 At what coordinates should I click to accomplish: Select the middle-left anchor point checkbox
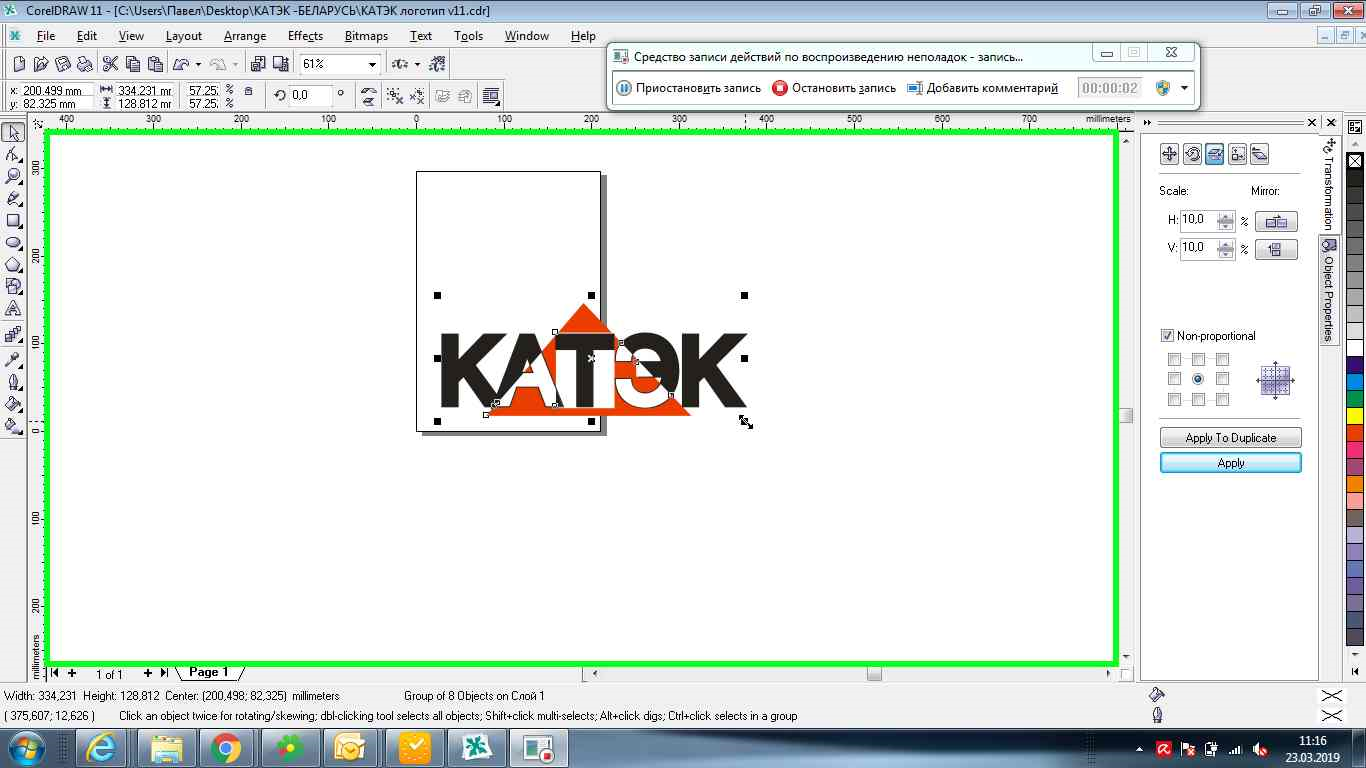coord(1174,379)
